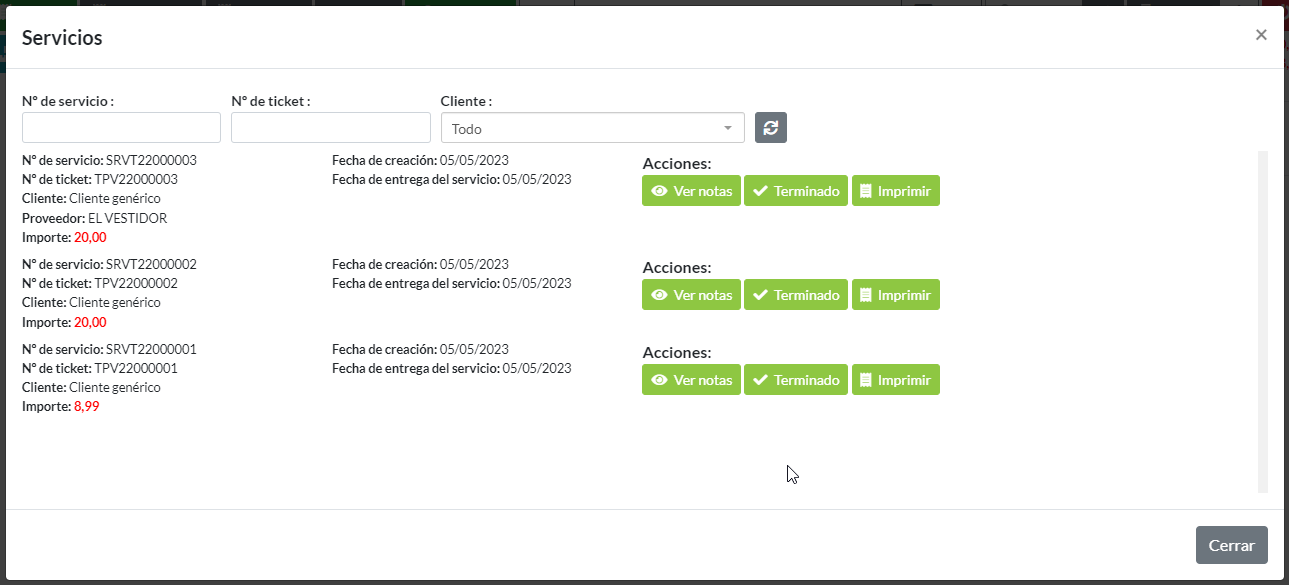Print service SRVT22000002 ticket
The image size is (1289, 585).
(895, 295)
